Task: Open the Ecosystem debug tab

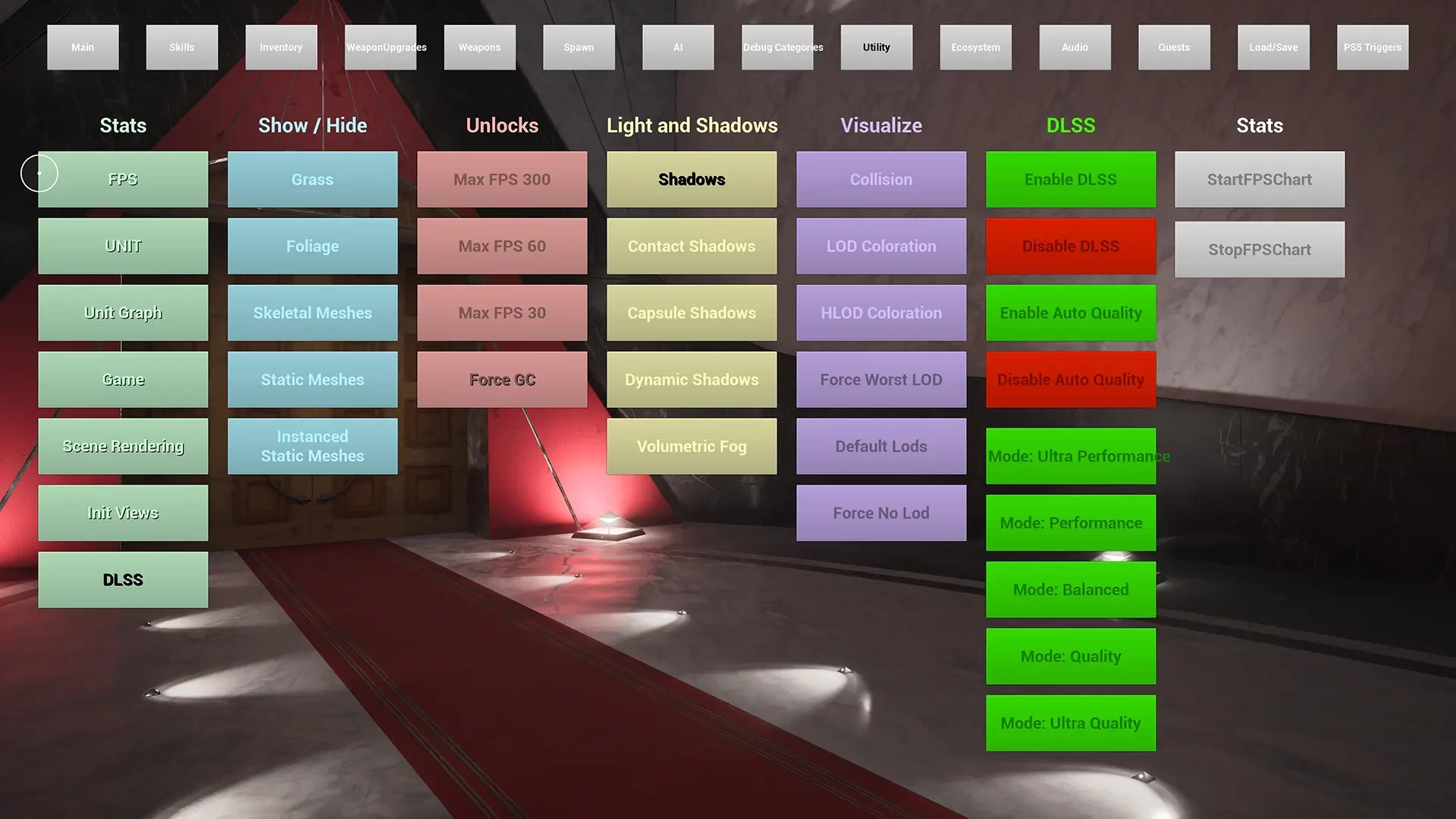Action: coord(975,47)
